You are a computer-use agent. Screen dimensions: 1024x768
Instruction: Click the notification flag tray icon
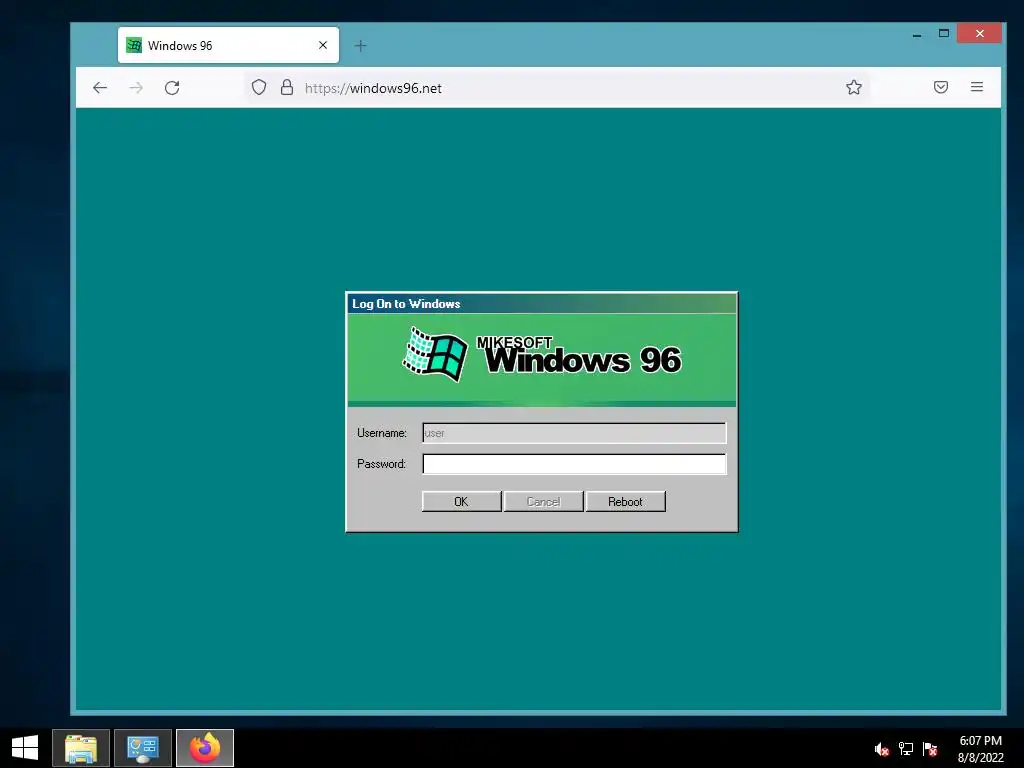coord(930,749)
